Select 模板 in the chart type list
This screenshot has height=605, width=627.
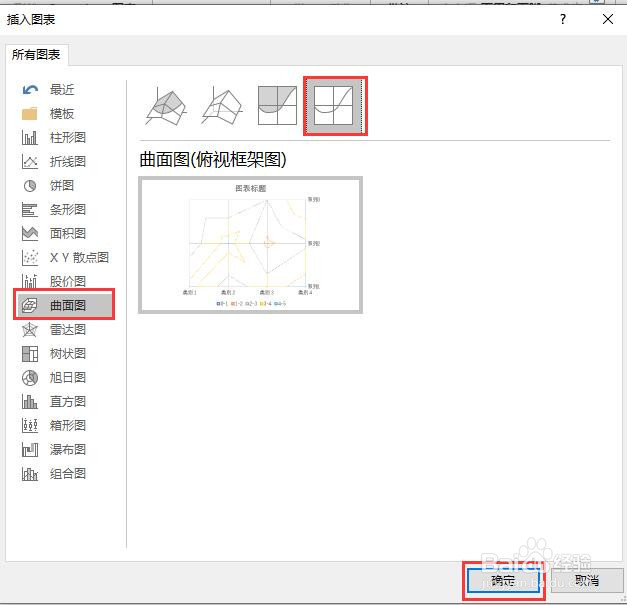[62, 114]
